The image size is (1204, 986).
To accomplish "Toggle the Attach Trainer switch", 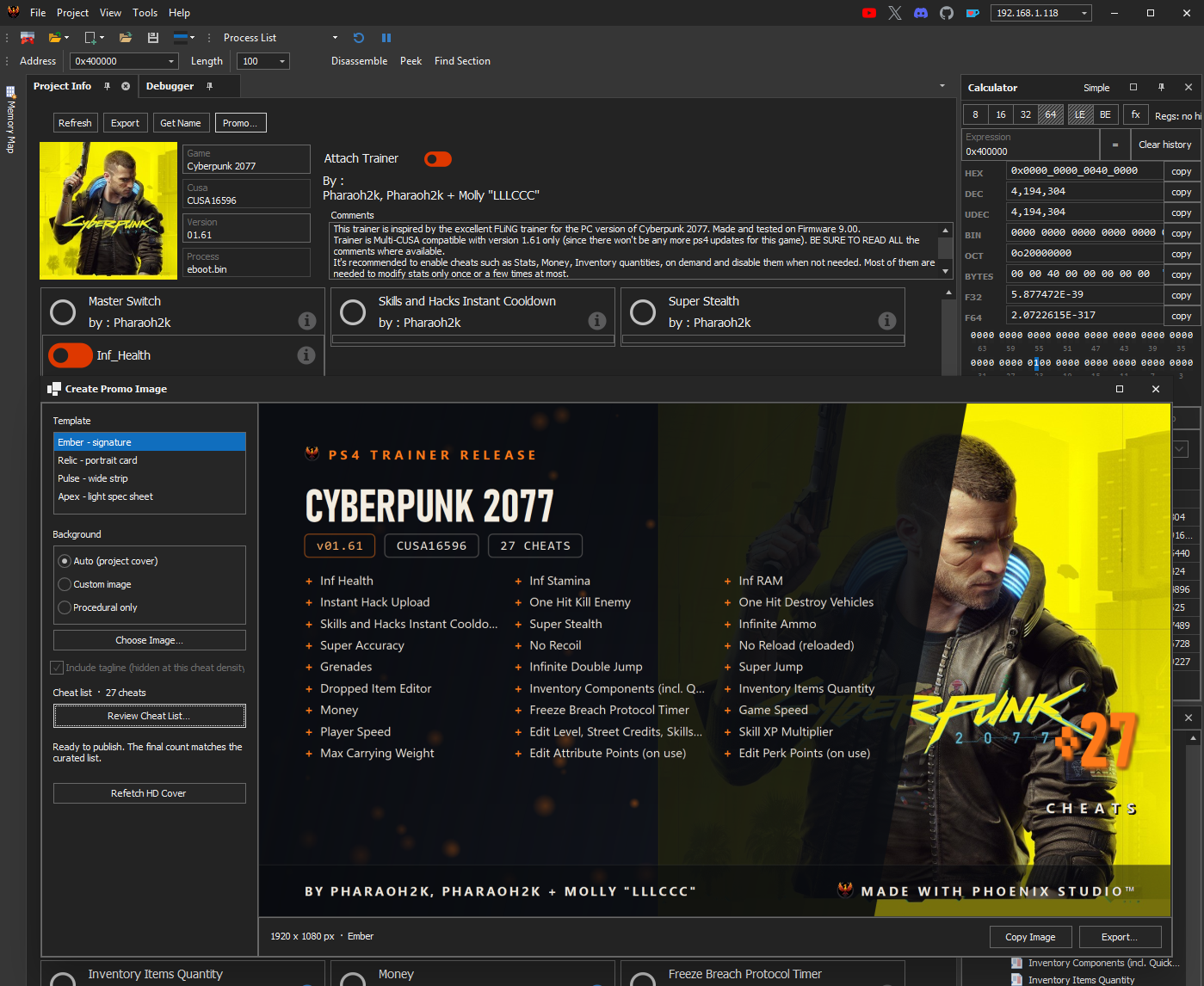I will pyautogui.click(x=438, y=159).
